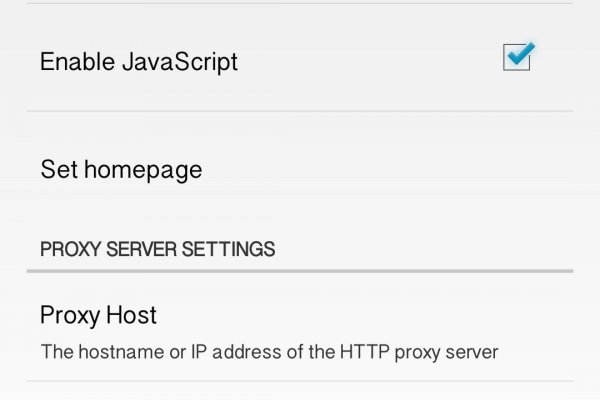600x400 pixels.
Task: Tap empty space right of Set homepage
Action: 400,169
